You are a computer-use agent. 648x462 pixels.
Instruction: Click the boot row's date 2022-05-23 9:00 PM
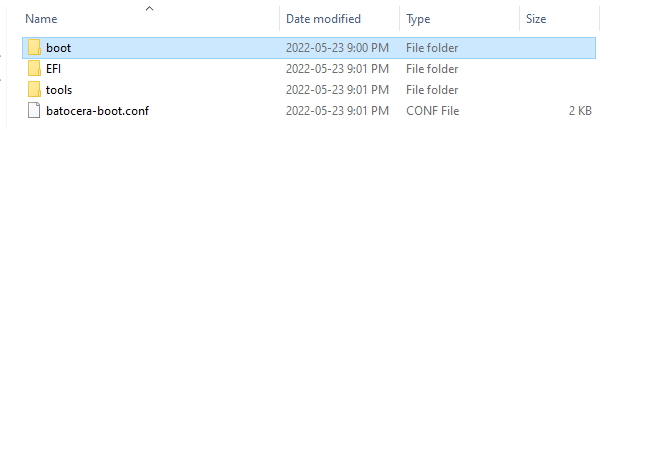[337, 48]
